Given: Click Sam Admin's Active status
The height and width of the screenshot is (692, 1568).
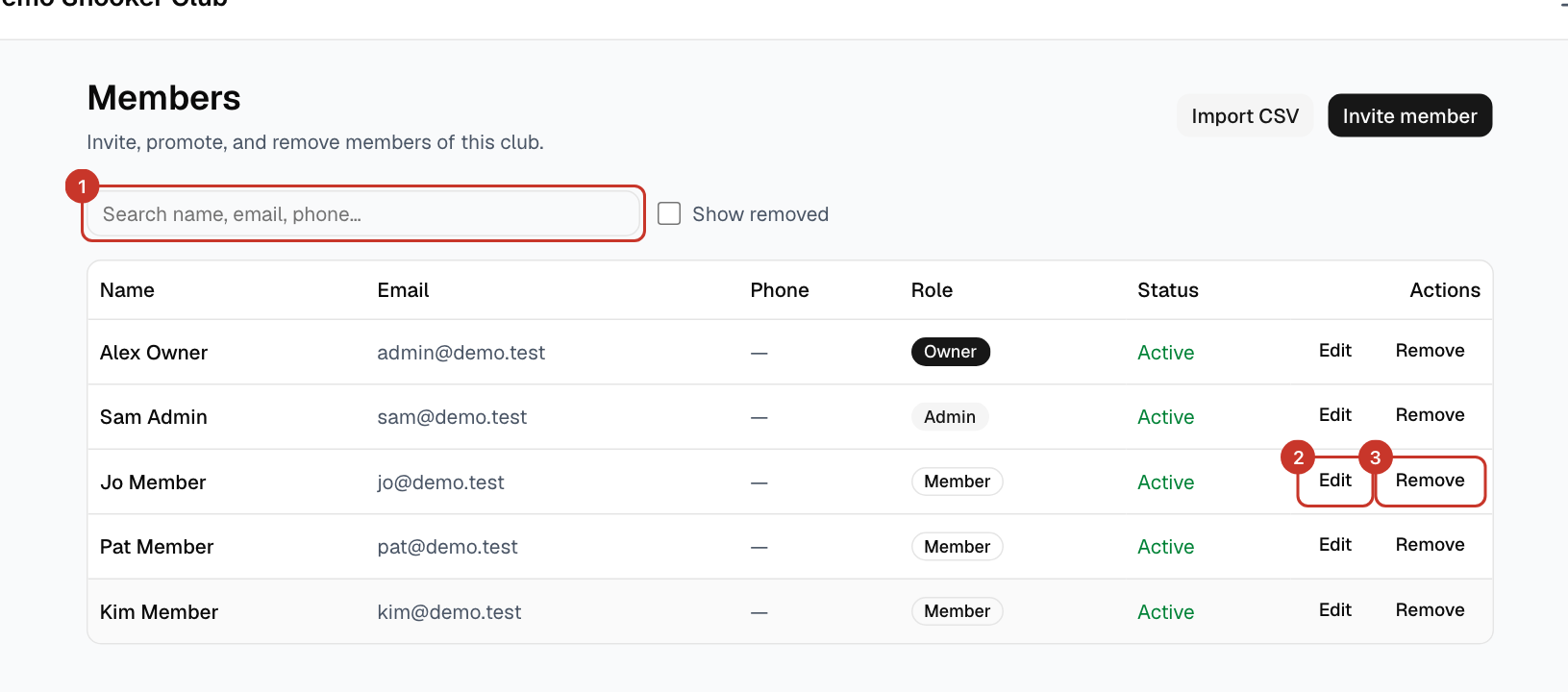Looking at the screenshot, I should point(1165,417).
